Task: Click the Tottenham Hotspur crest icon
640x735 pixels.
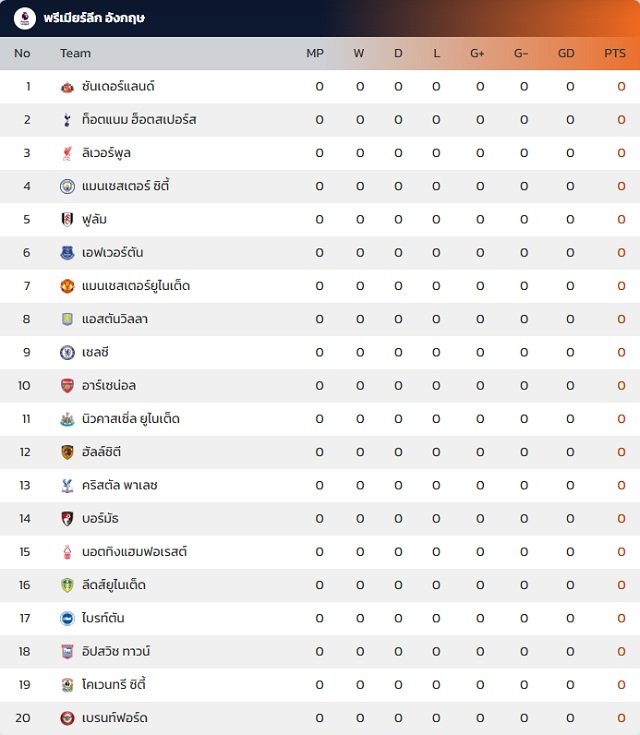Action: coord(67,120)
